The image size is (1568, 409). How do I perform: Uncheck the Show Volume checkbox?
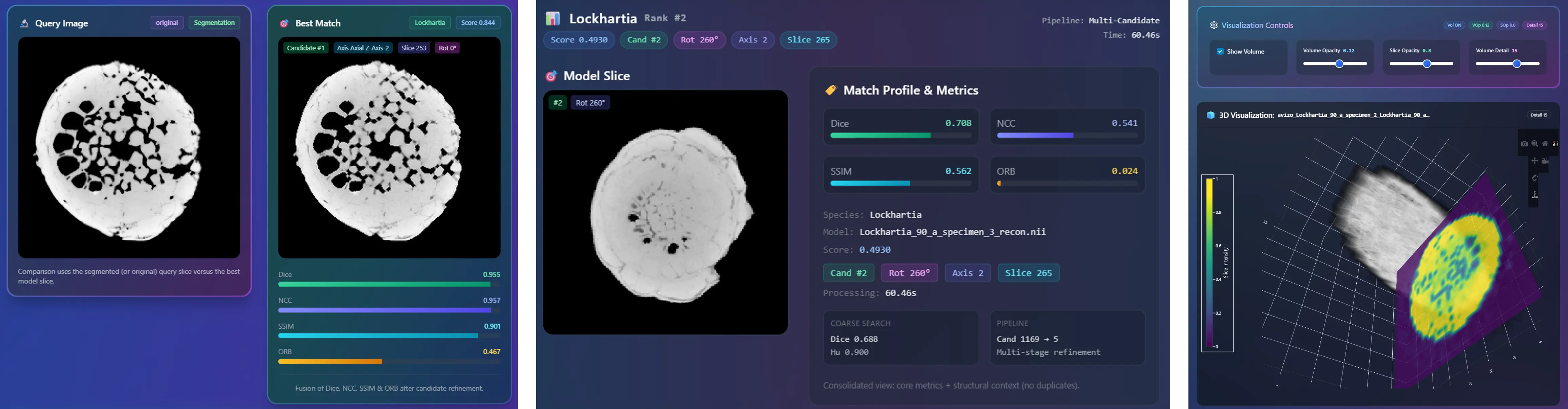pos(1220,52)
